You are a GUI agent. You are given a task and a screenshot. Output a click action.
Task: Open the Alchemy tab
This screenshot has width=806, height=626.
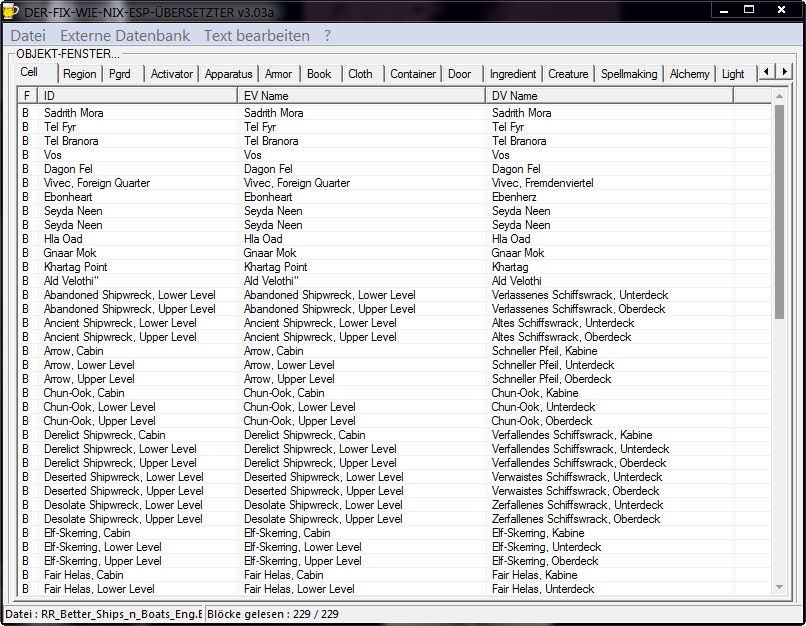tap(689, 74)
